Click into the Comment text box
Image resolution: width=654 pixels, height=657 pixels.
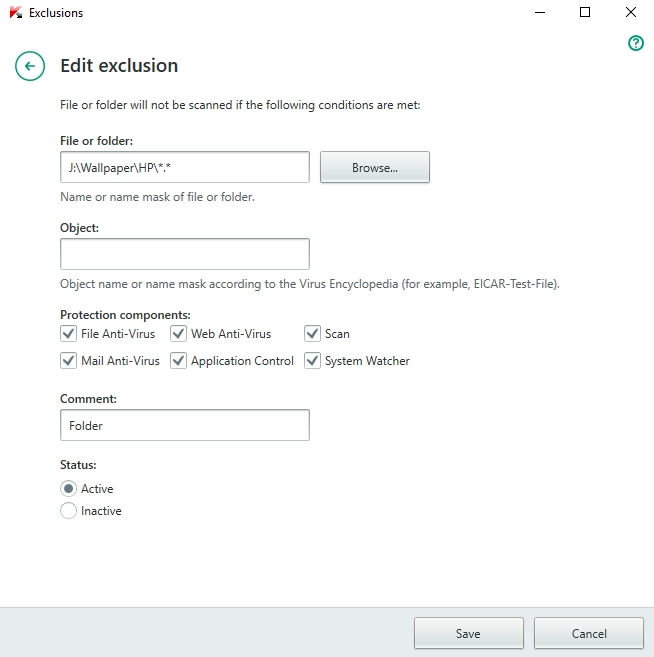185,425
